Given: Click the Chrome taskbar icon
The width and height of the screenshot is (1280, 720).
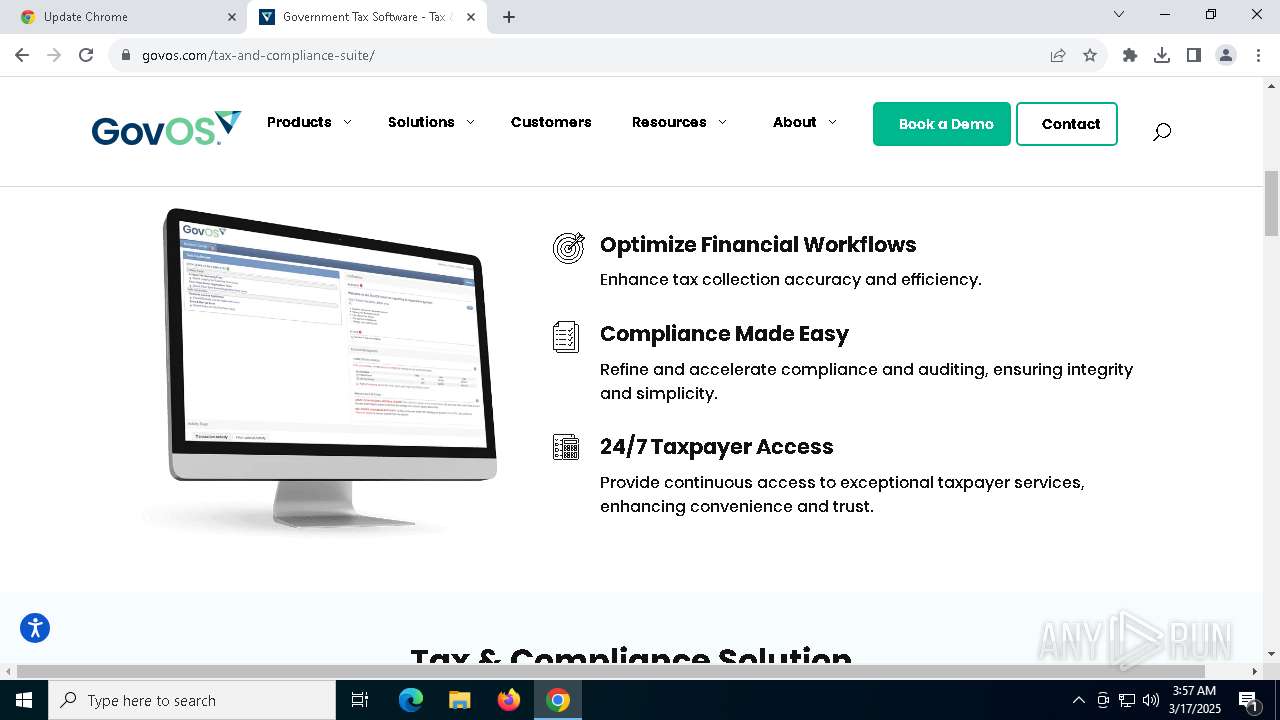Looking at the screenshot, I should (x=558, y=700).
